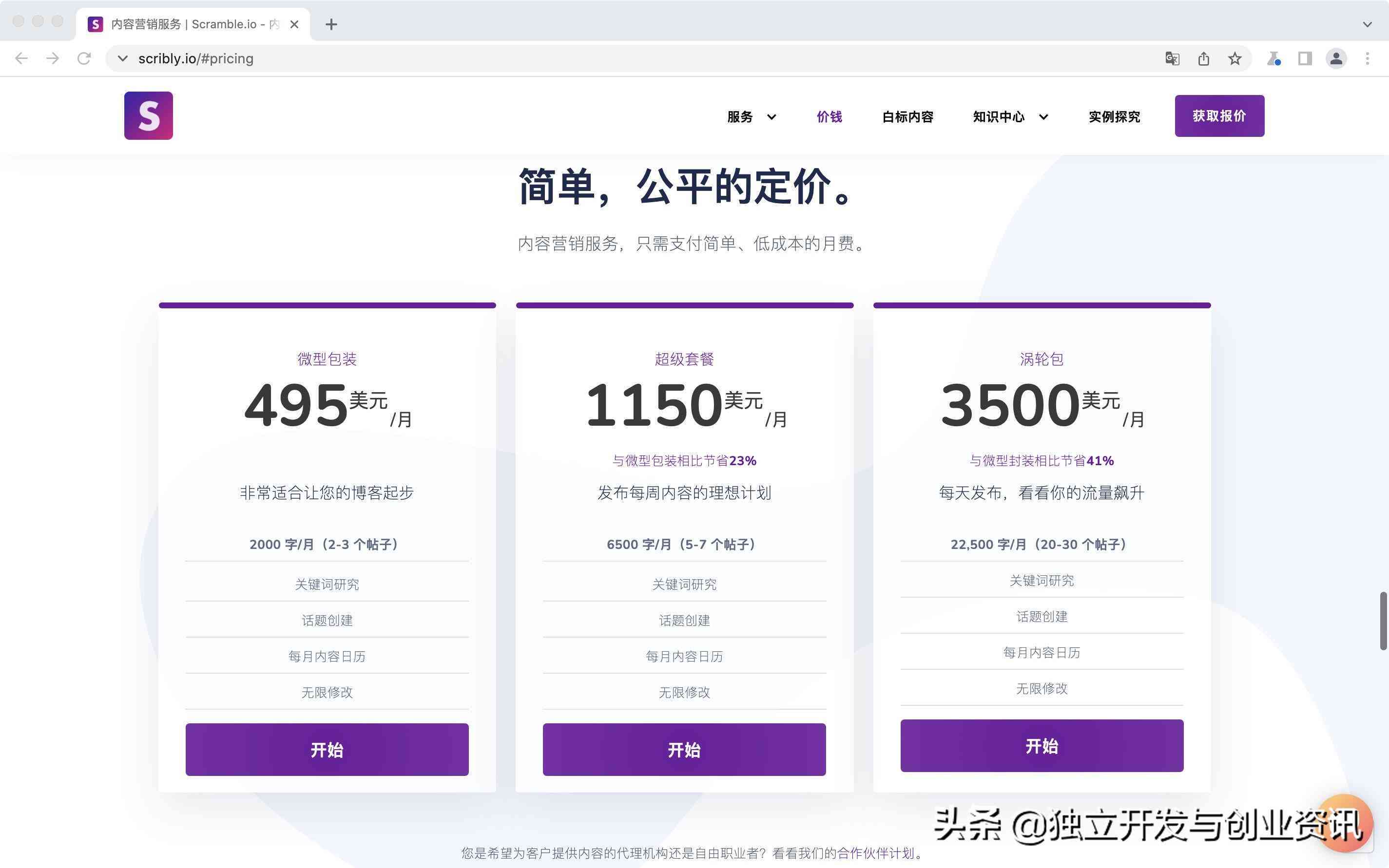Follow the 合作伙伴计划 link
The width and height of the screenshot is (1389, 868).
[x=875, y=853]
